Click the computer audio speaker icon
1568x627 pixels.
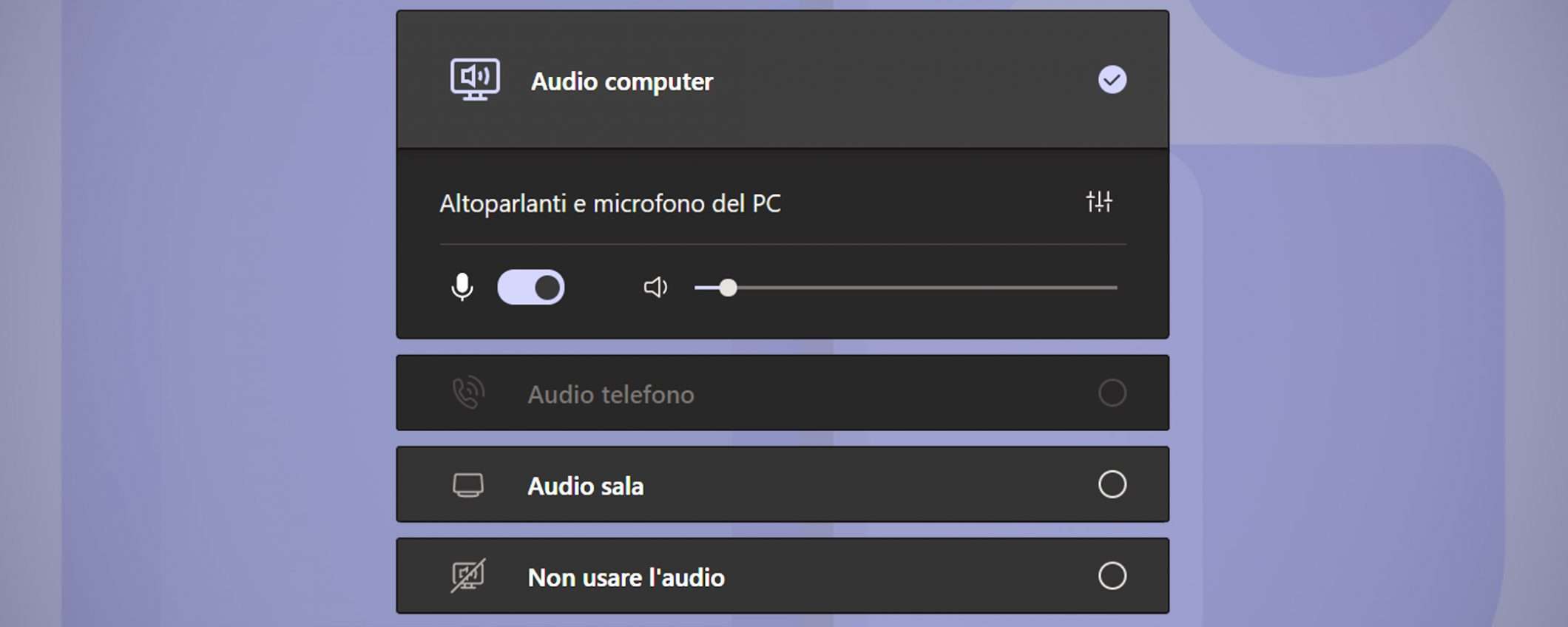pyautogui.click(x=474, y=79)
